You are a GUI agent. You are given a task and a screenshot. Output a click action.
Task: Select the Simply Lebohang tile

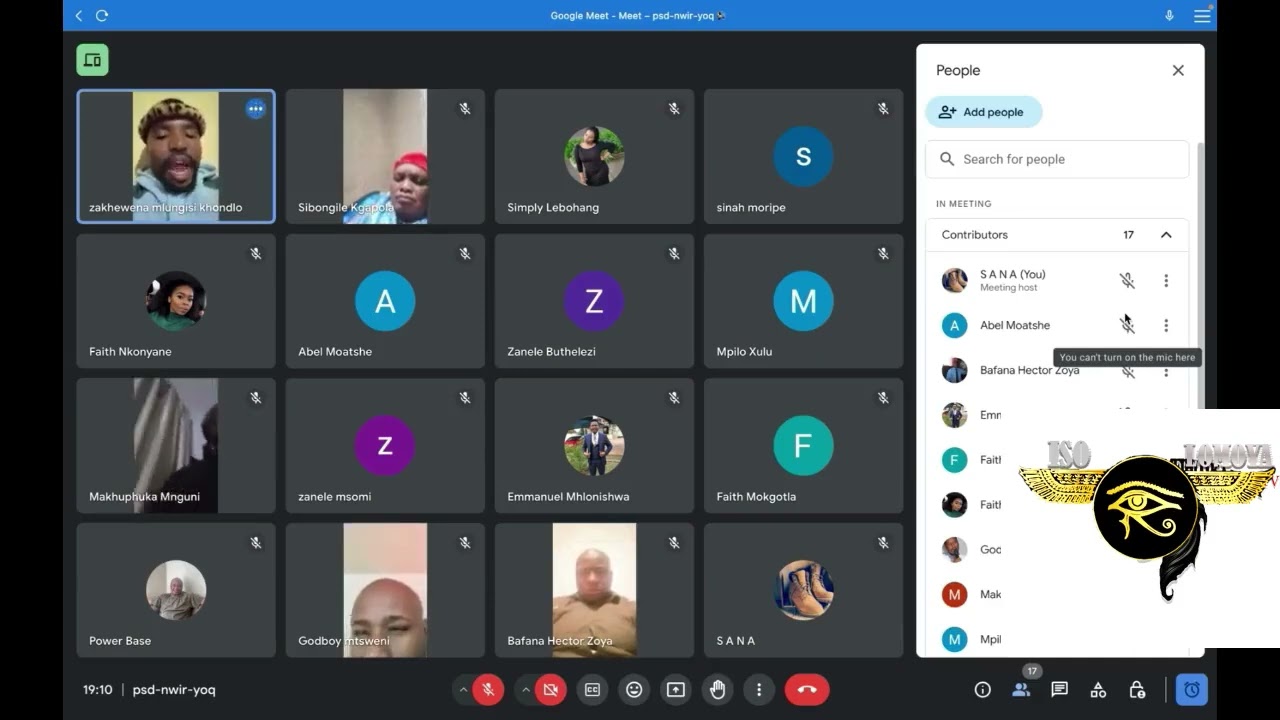[x=594, y=156]
